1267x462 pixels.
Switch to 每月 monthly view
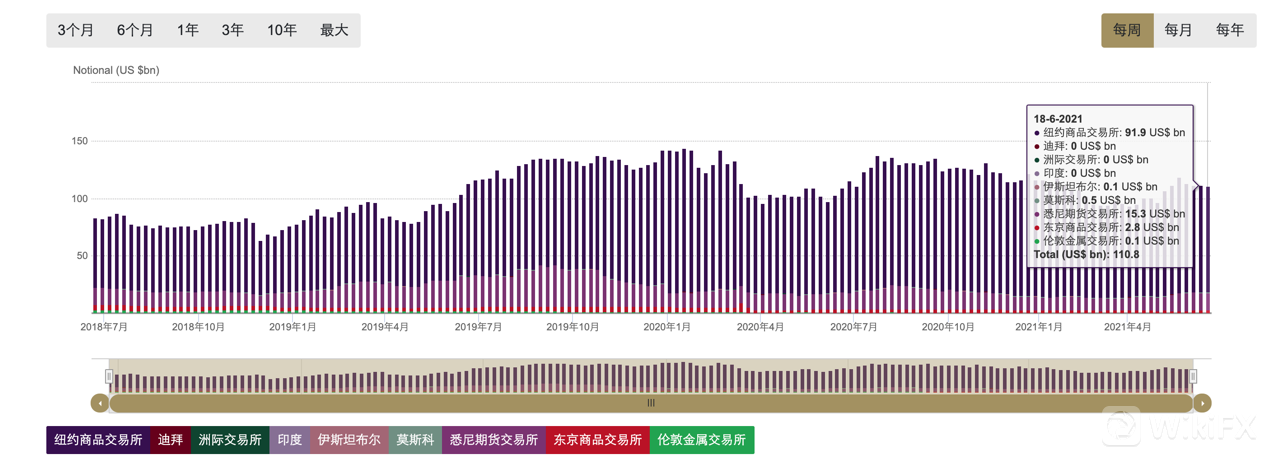coord(1179,30)
